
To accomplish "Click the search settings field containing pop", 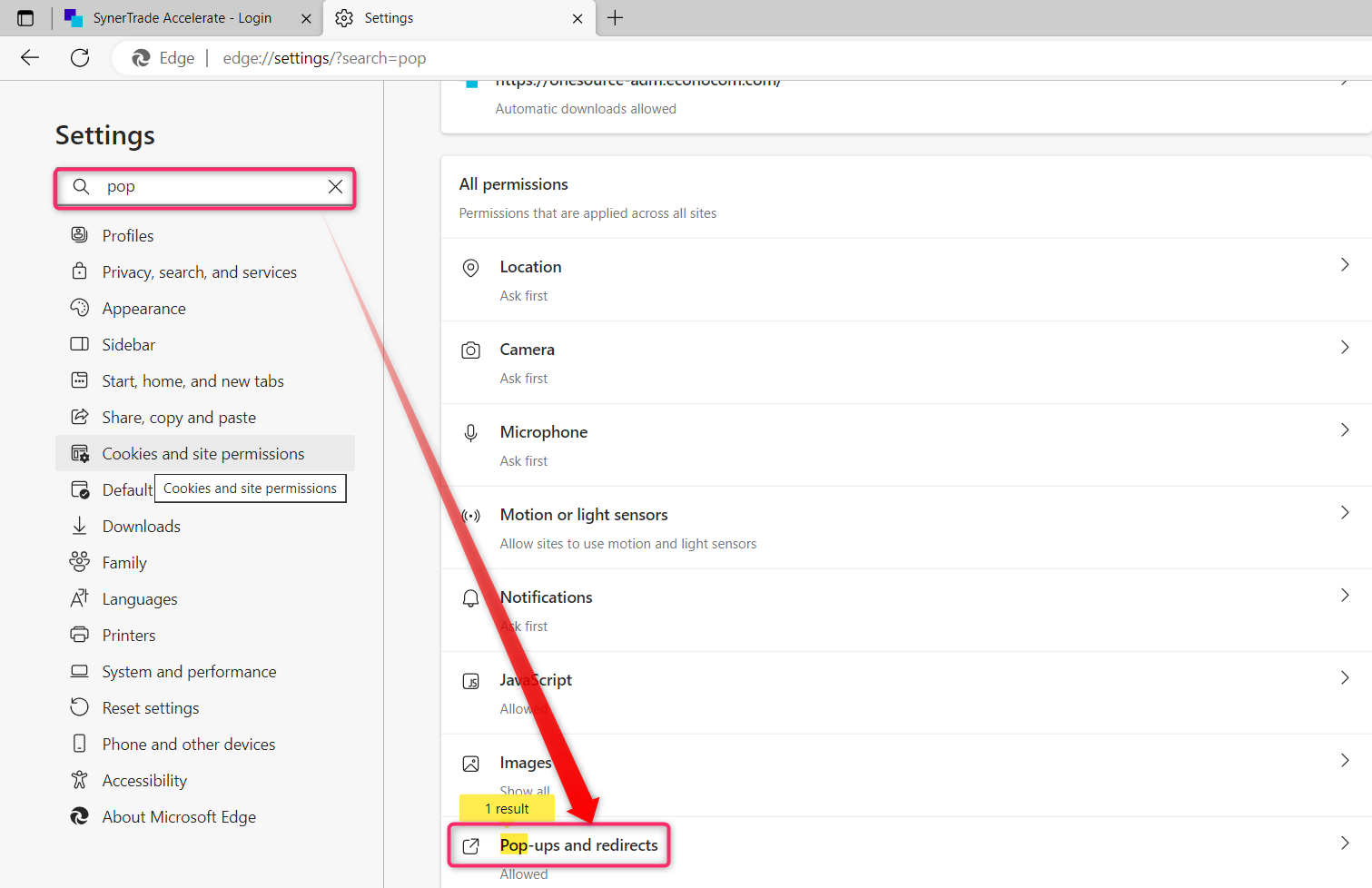I will click(x=204, y=187).
